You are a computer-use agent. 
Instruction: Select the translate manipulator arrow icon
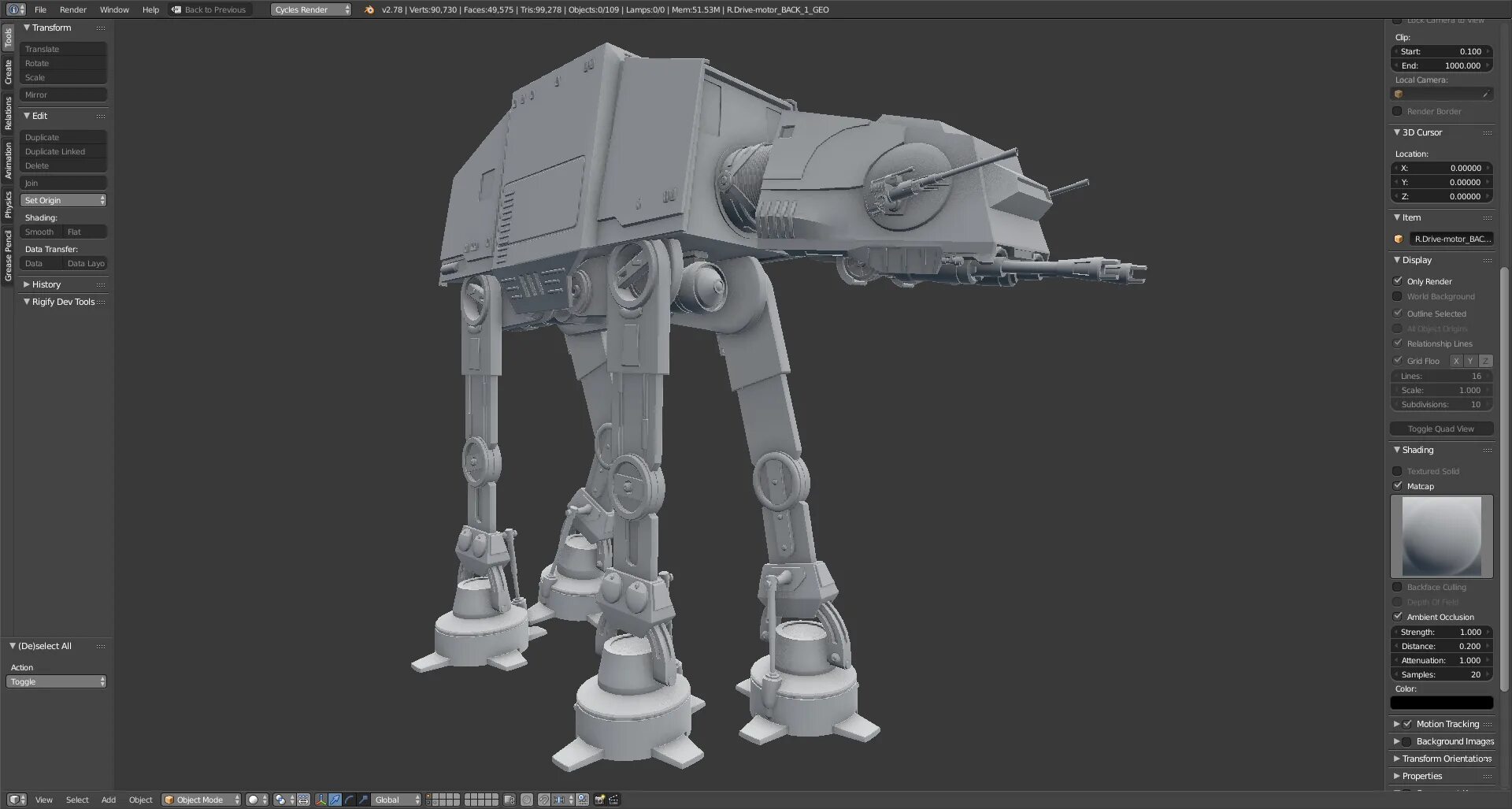click(335, 800)
